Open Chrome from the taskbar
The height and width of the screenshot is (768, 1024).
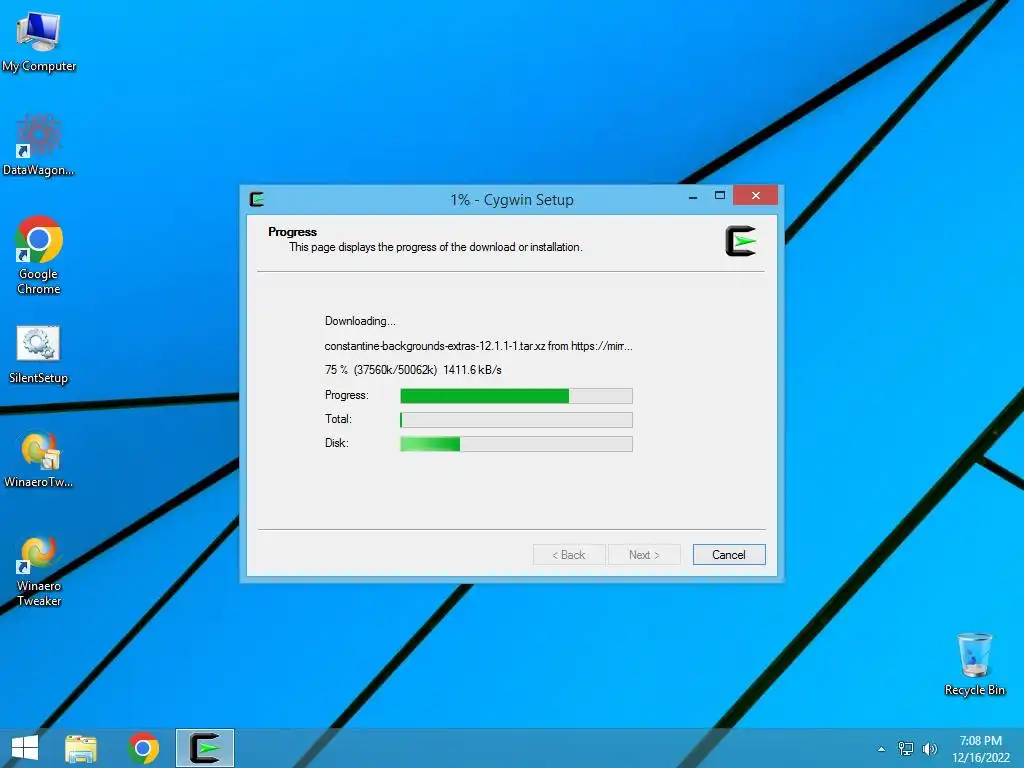(143, 748)
